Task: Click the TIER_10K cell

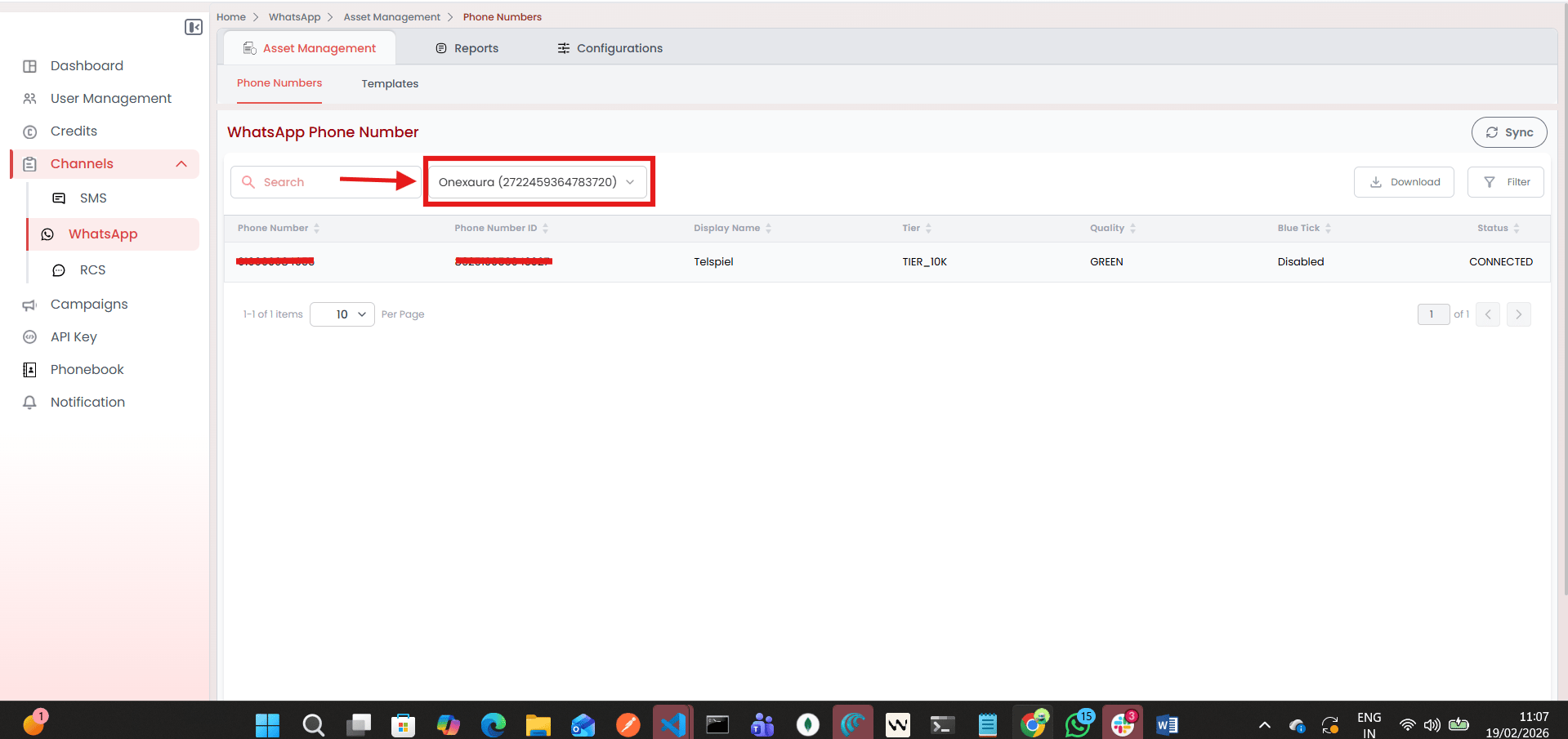Action: point(925,262)
